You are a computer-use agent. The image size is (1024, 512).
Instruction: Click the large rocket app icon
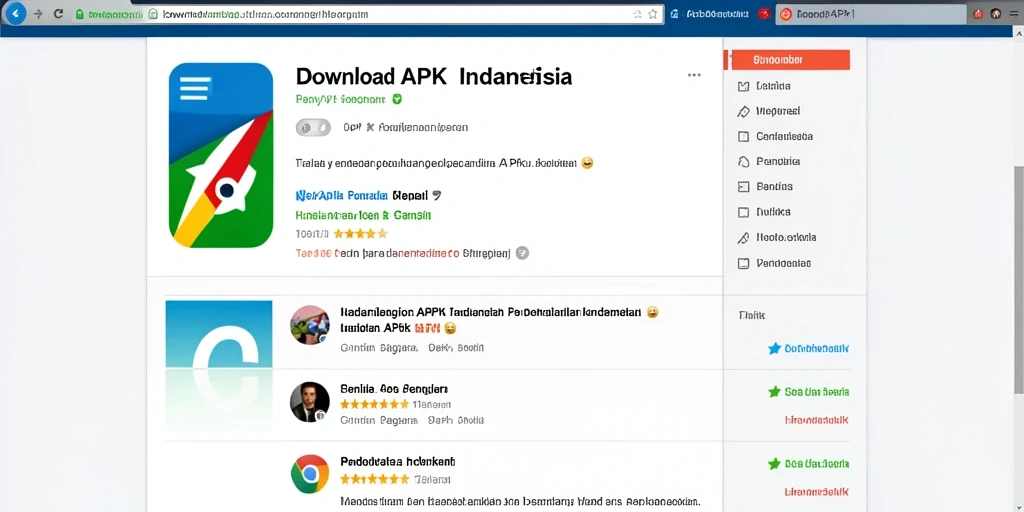pos(221,155)
